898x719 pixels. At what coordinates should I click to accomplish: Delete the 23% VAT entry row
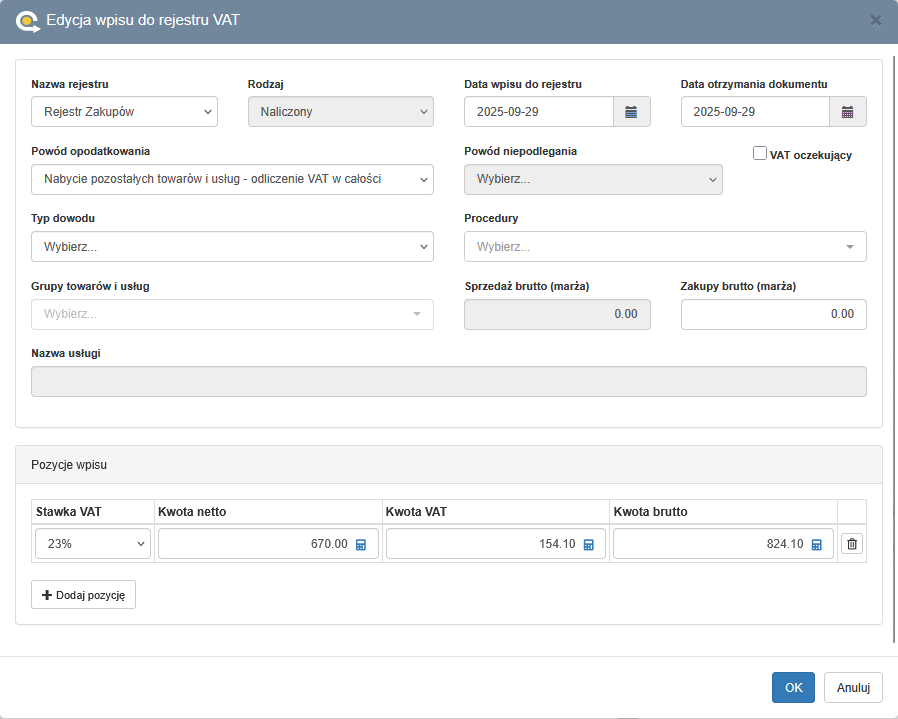point(852,544)
